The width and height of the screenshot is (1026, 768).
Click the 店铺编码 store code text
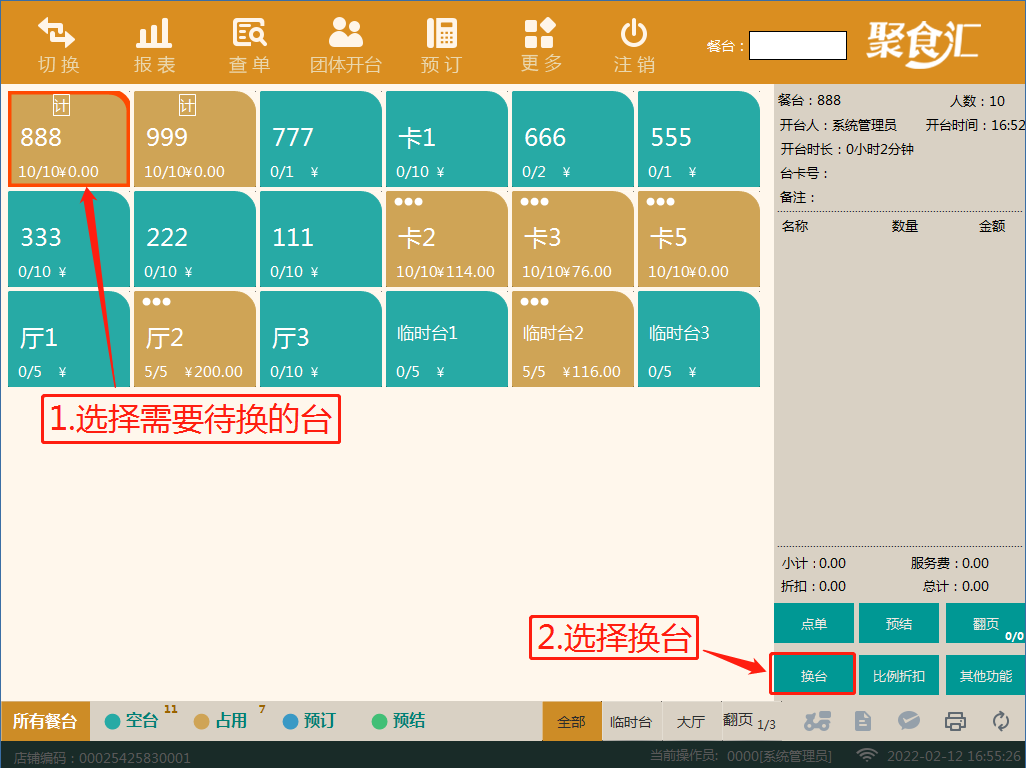click(102, 758)
